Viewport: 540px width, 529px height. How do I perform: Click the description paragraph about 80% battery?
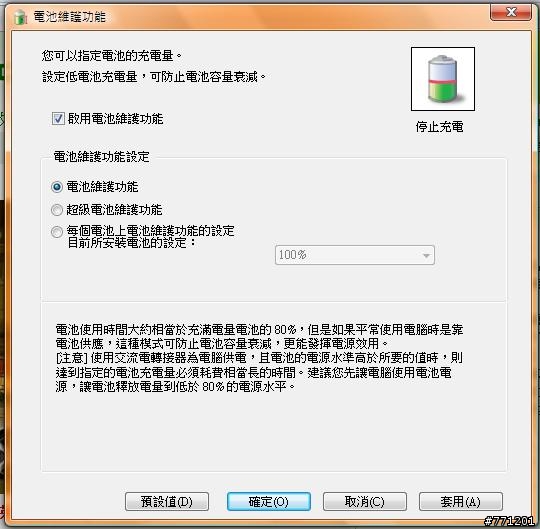pyautogui.click(x=259, y=358)
